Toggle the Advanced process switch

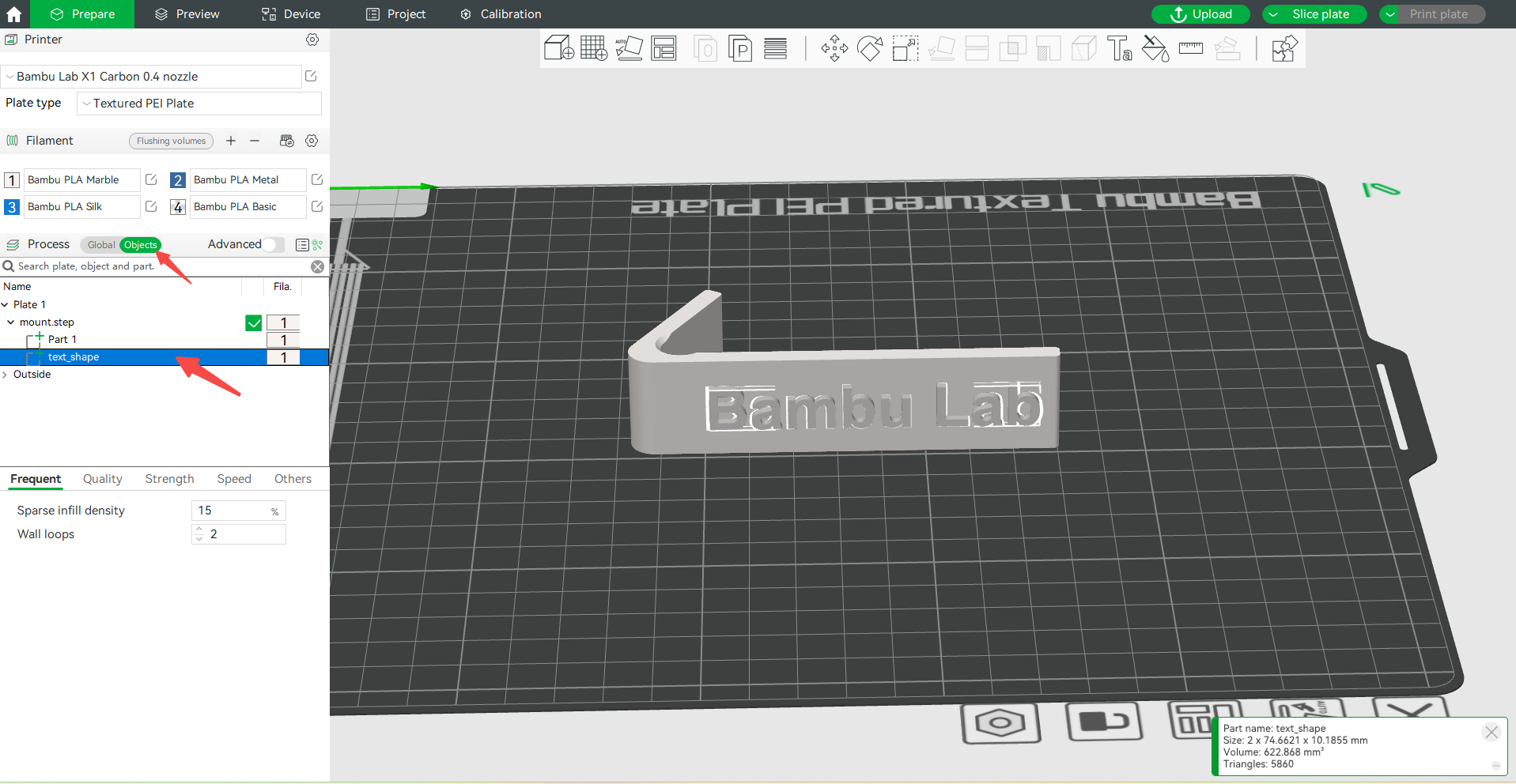coord(274,244)
